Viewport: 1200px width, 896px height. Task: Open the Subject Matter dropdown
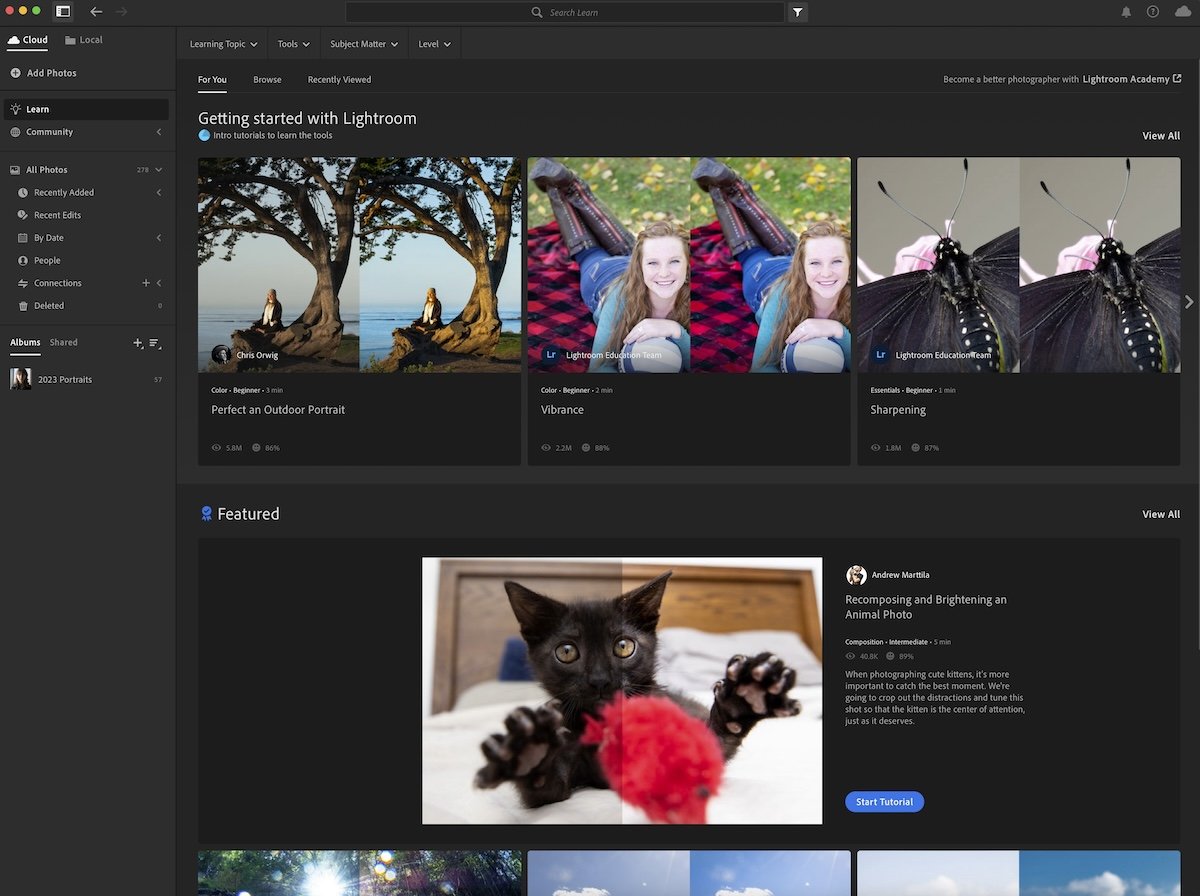pyautogui.click(x=364, y=44)
